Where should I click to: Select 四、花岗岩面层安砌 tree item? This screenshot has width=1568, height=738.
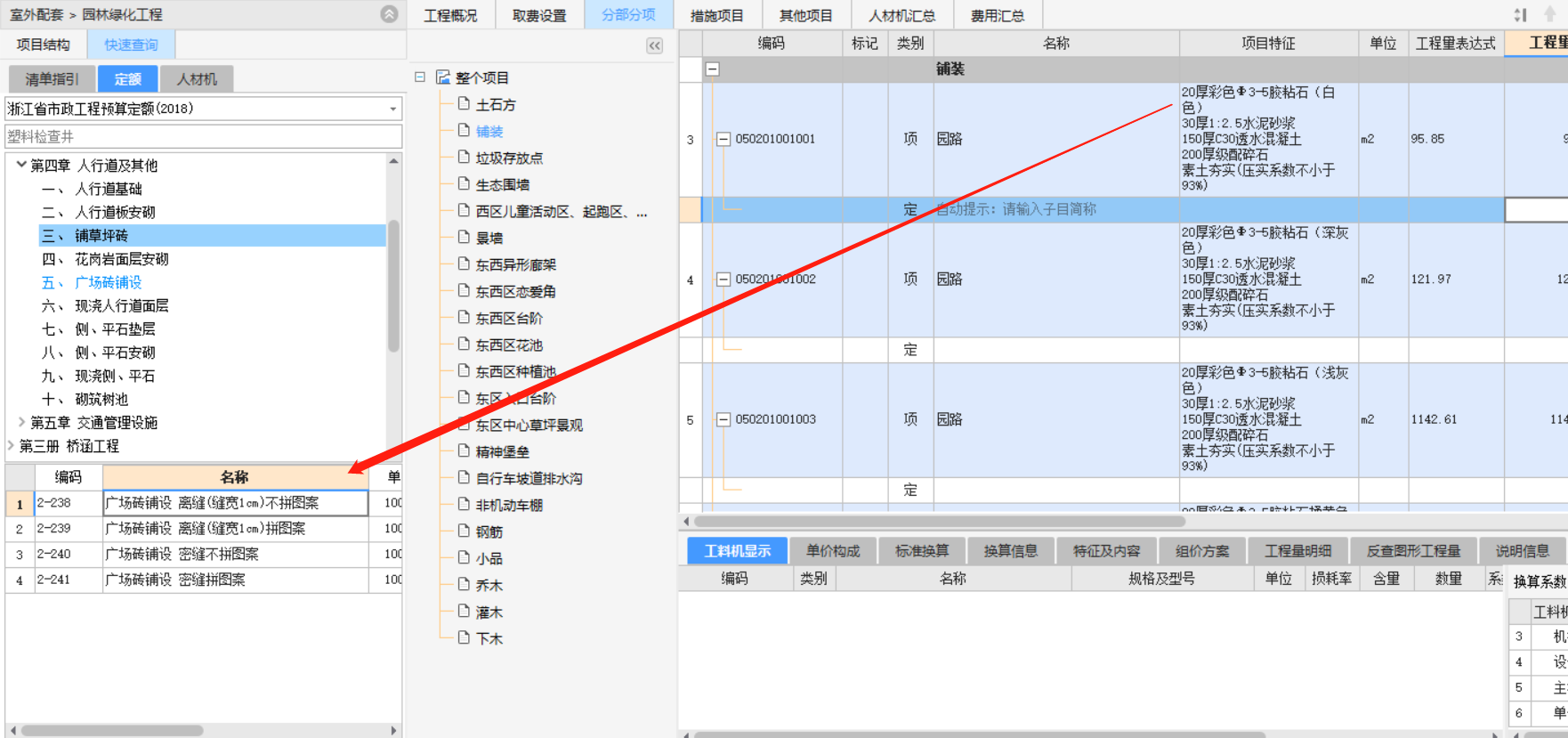click(106, 259)
